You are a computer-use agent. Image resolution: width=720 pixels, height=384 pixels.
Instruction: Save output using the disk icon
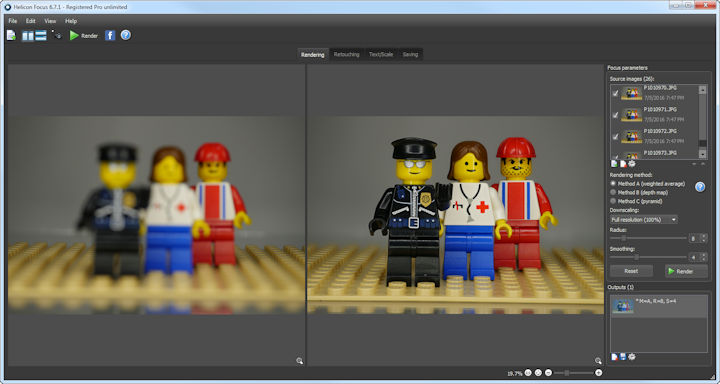(x=623, y=357)
